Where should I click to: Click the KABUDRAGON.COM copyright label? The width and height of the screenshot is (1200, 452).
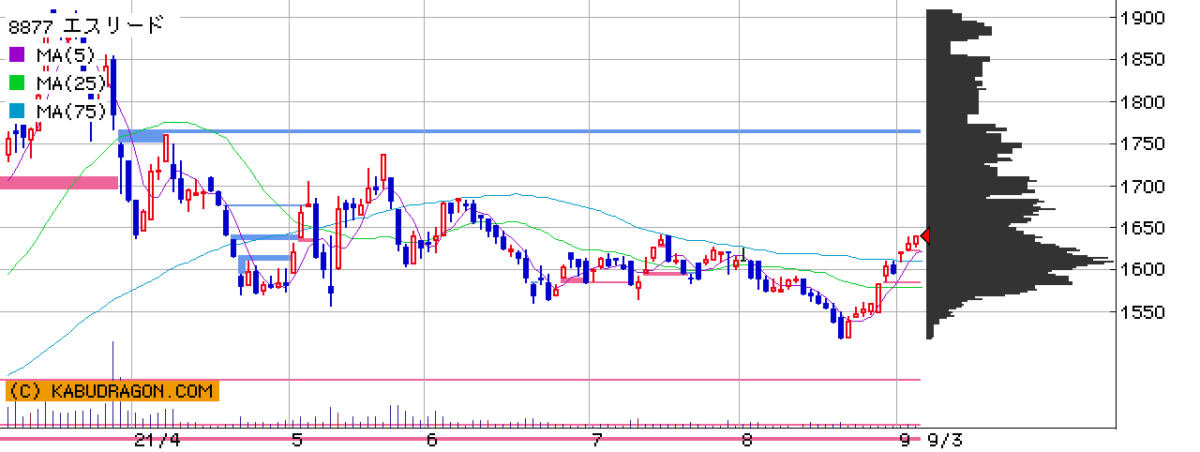click(111, 391)
